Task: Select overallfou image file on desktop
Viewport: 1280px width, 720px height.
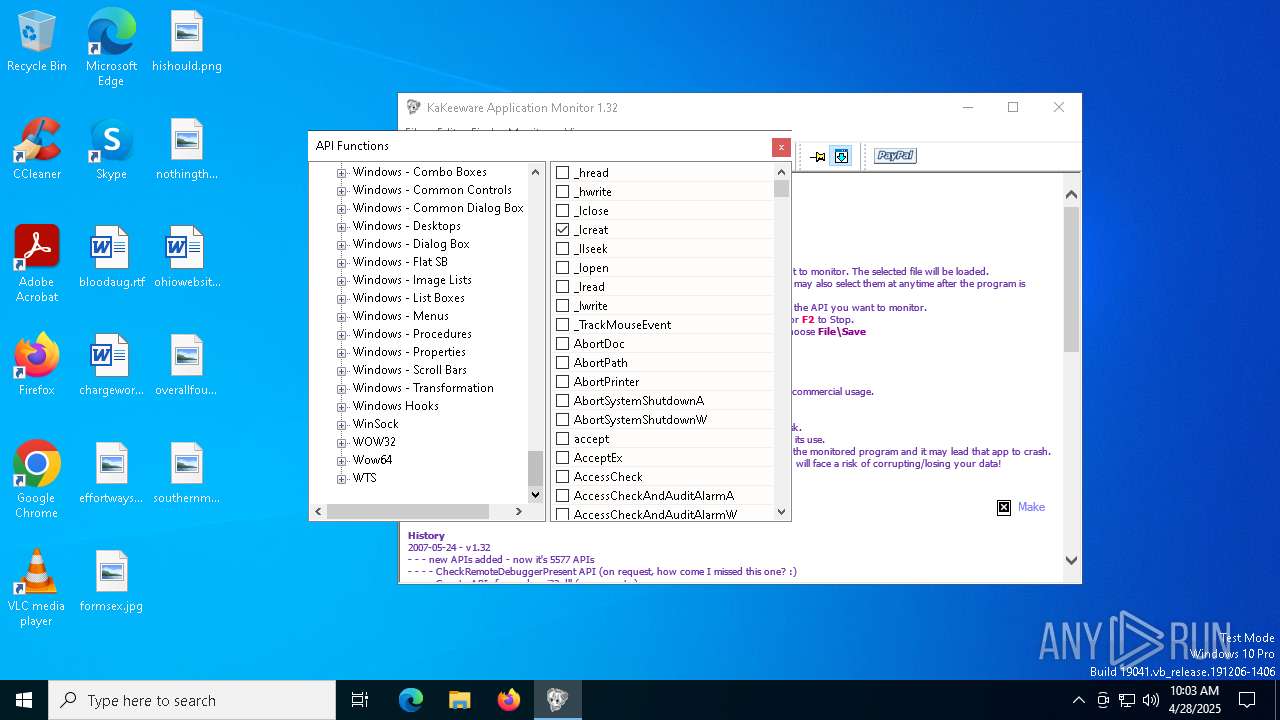Action: click(187, 365)
